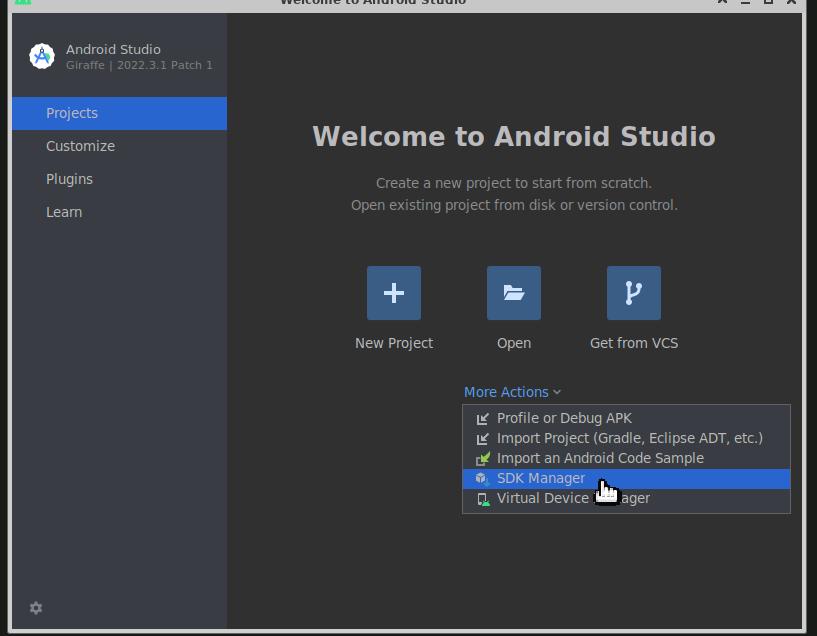Click the Android Studio logo icon
This screenshot has height=636, width=817.
[x=42, y=56]
